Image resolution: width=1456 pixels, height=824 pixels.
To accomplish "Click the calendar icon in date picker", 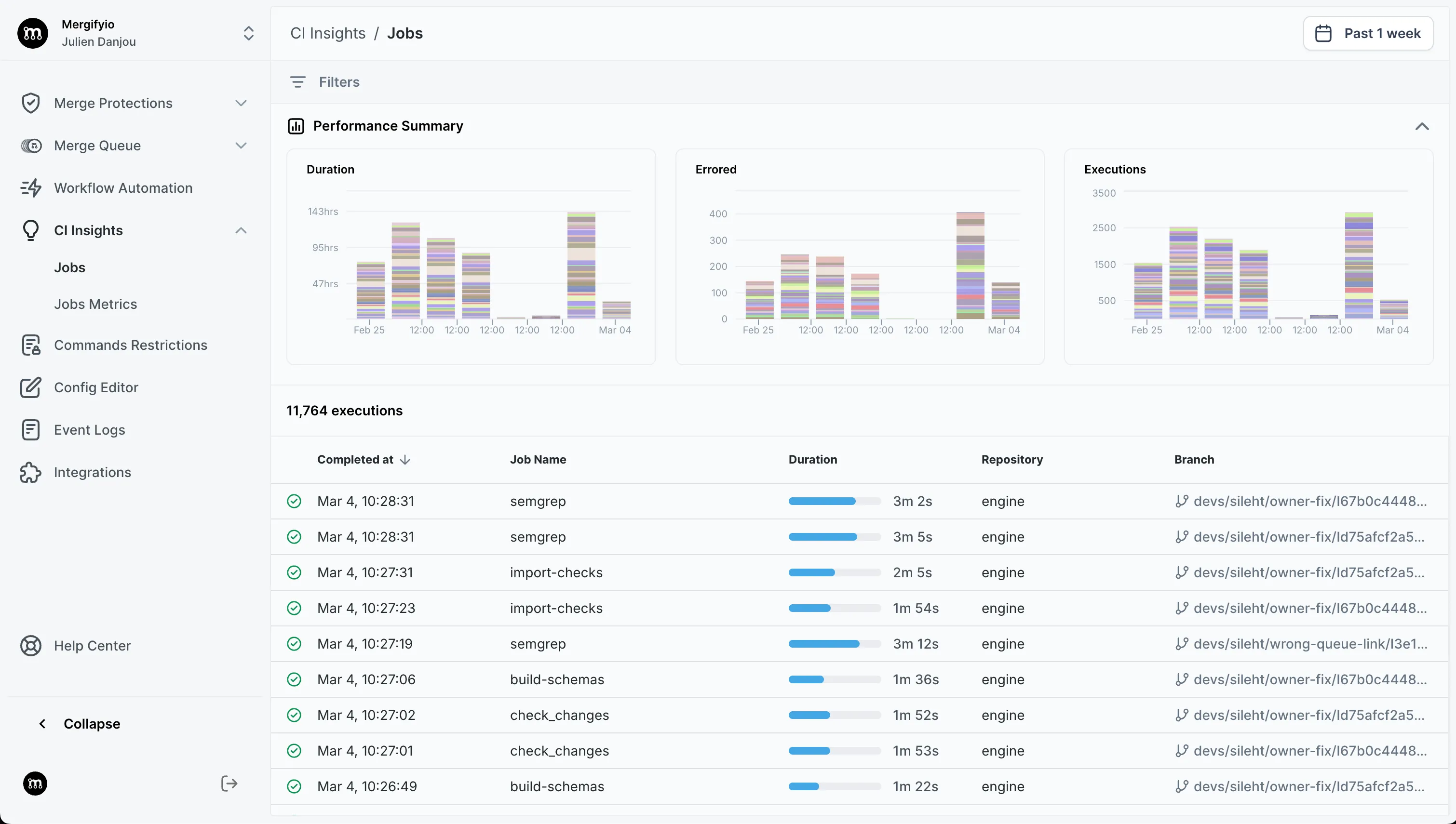I will click(x=1323, y=33).
